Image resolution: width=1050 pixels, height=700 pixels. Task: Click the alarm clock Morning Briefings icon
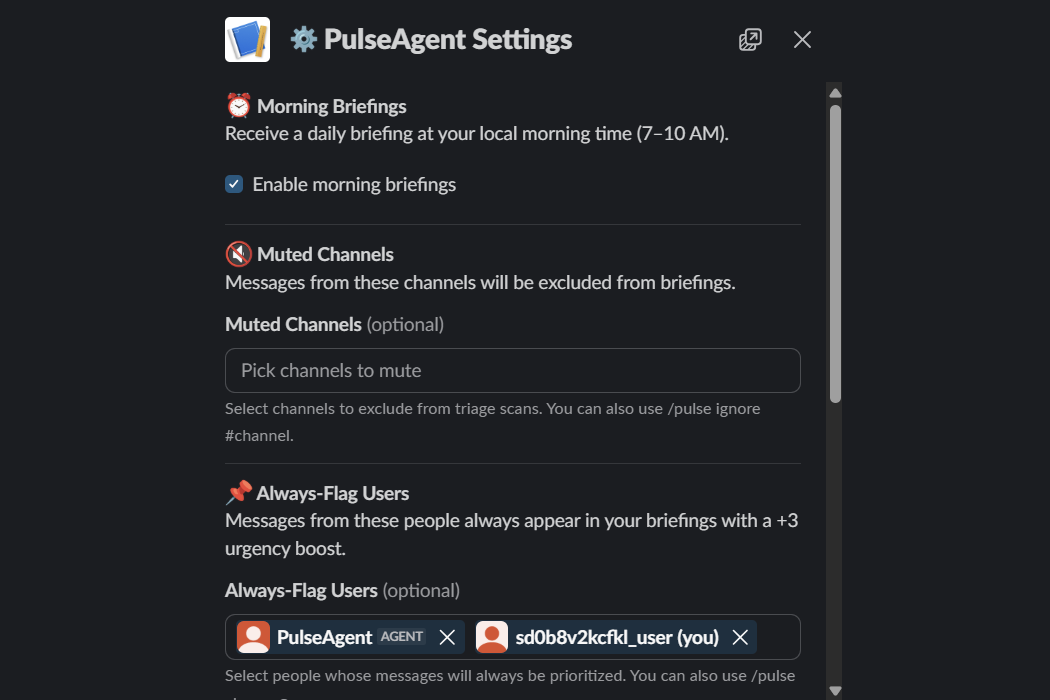pyautogui.click(x=238, y=106)
